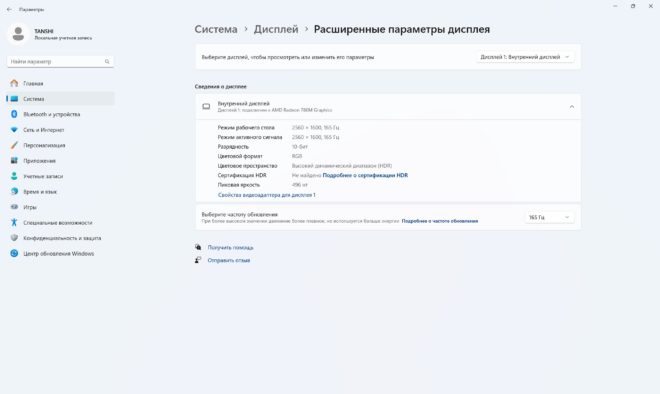Open Учетные записи settings
Viewport: 660px width, 394px height.
pyautogui.click(x=61, y=176)
